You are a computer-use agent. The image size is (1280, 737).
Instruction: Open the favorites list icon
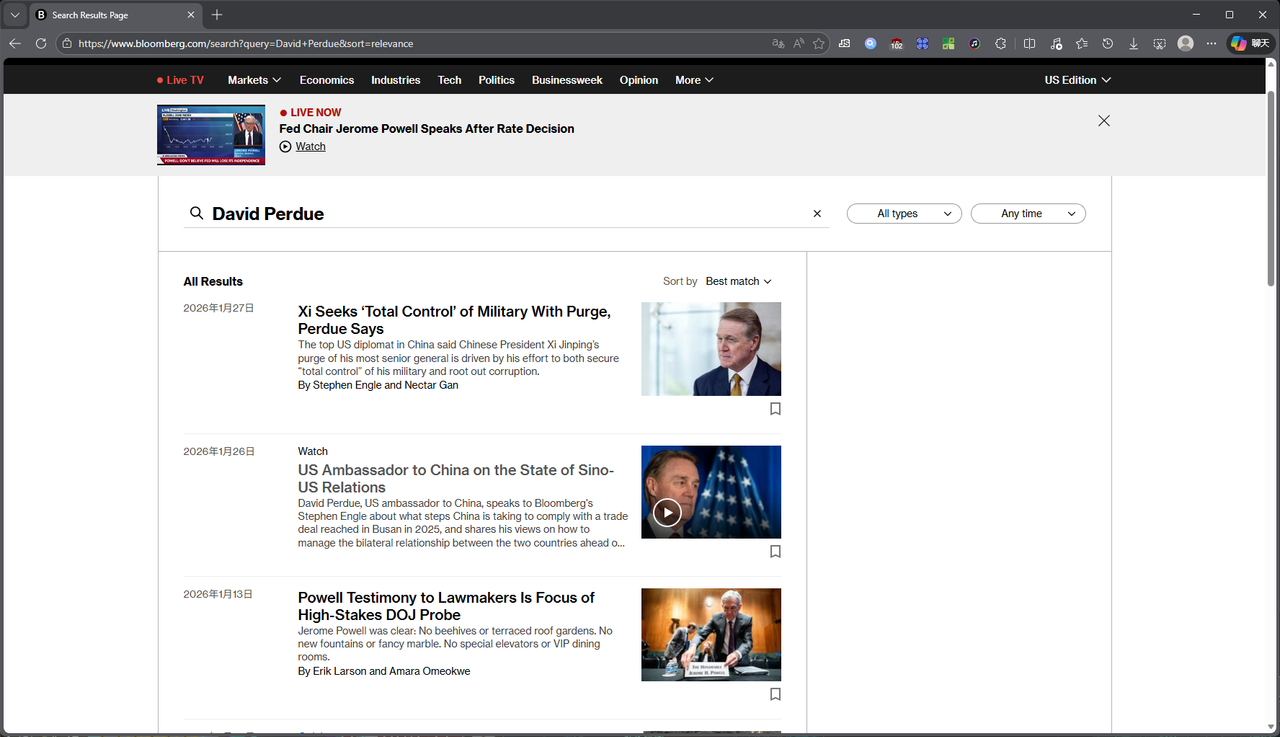pyautogui.click(x=1082, y=43)
